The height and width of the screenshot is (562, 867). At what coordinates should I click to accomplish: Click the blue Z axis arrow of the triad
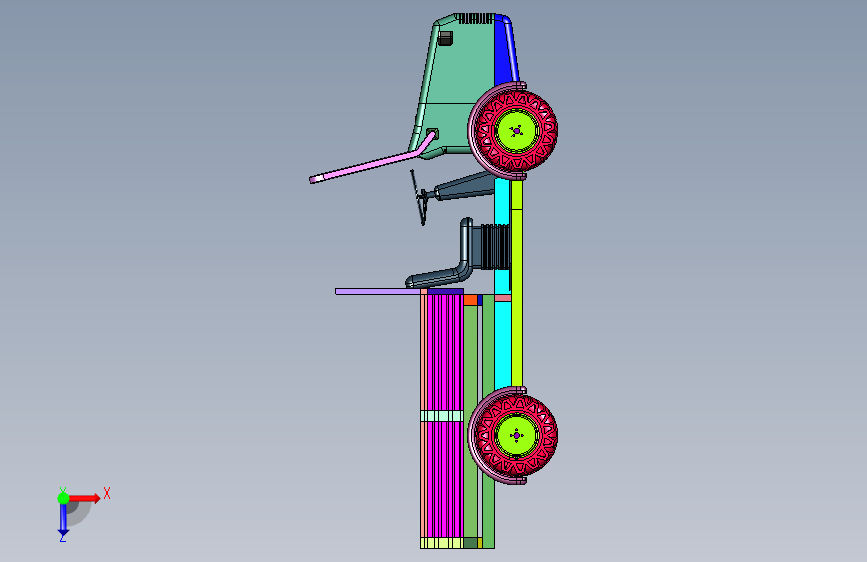pyautogui.click(x=63, y=520)
